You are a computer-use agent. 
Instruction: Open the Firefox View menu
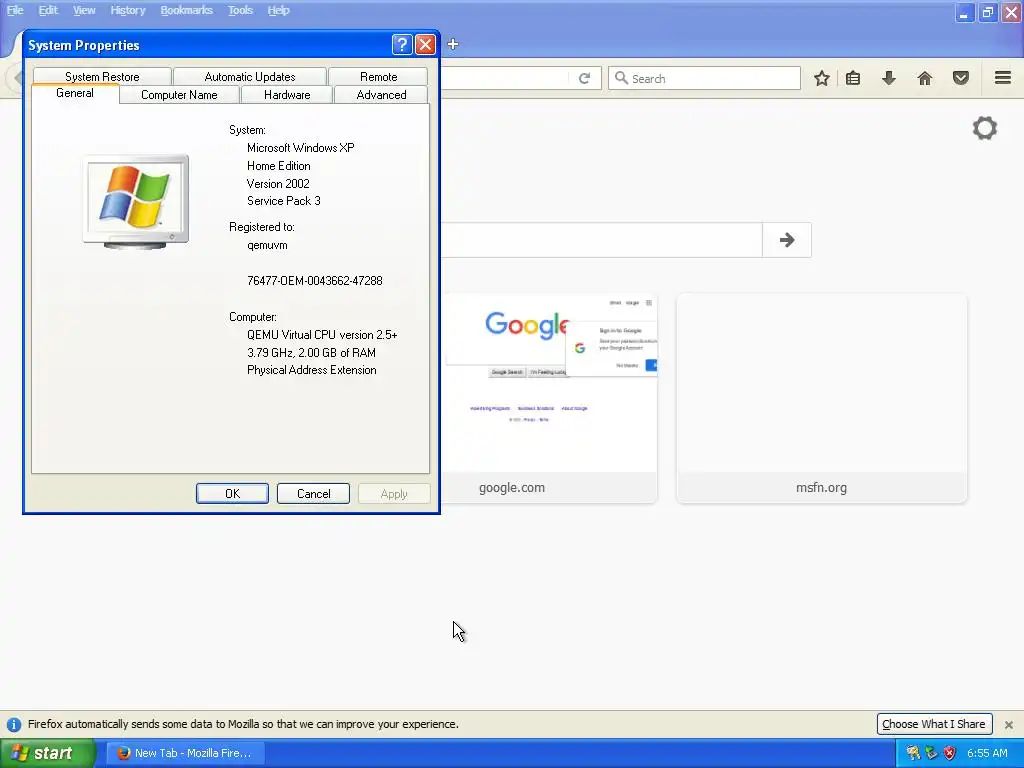[84, 10]
